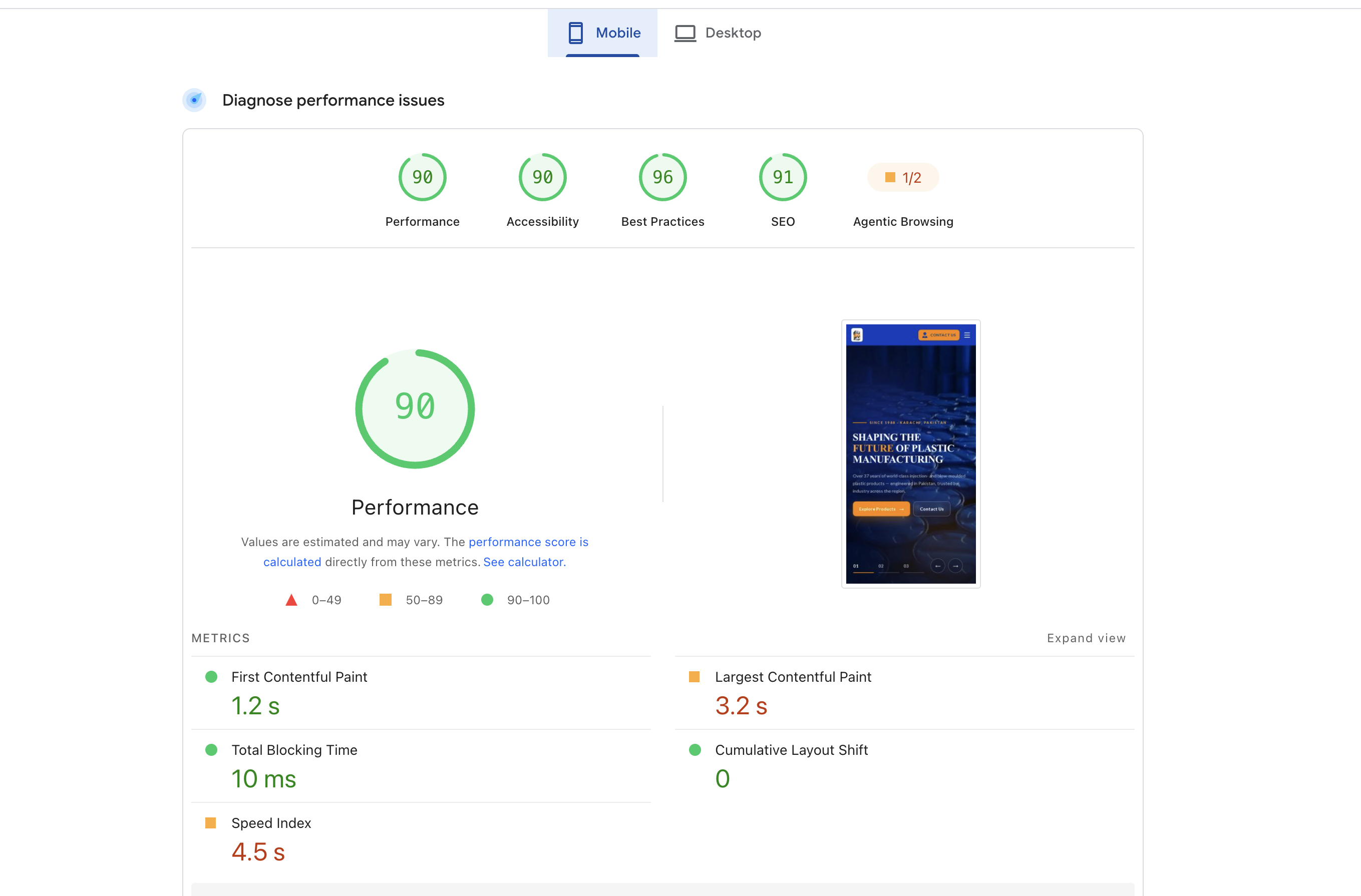Click the 4.5 s value

click(258, 852)
